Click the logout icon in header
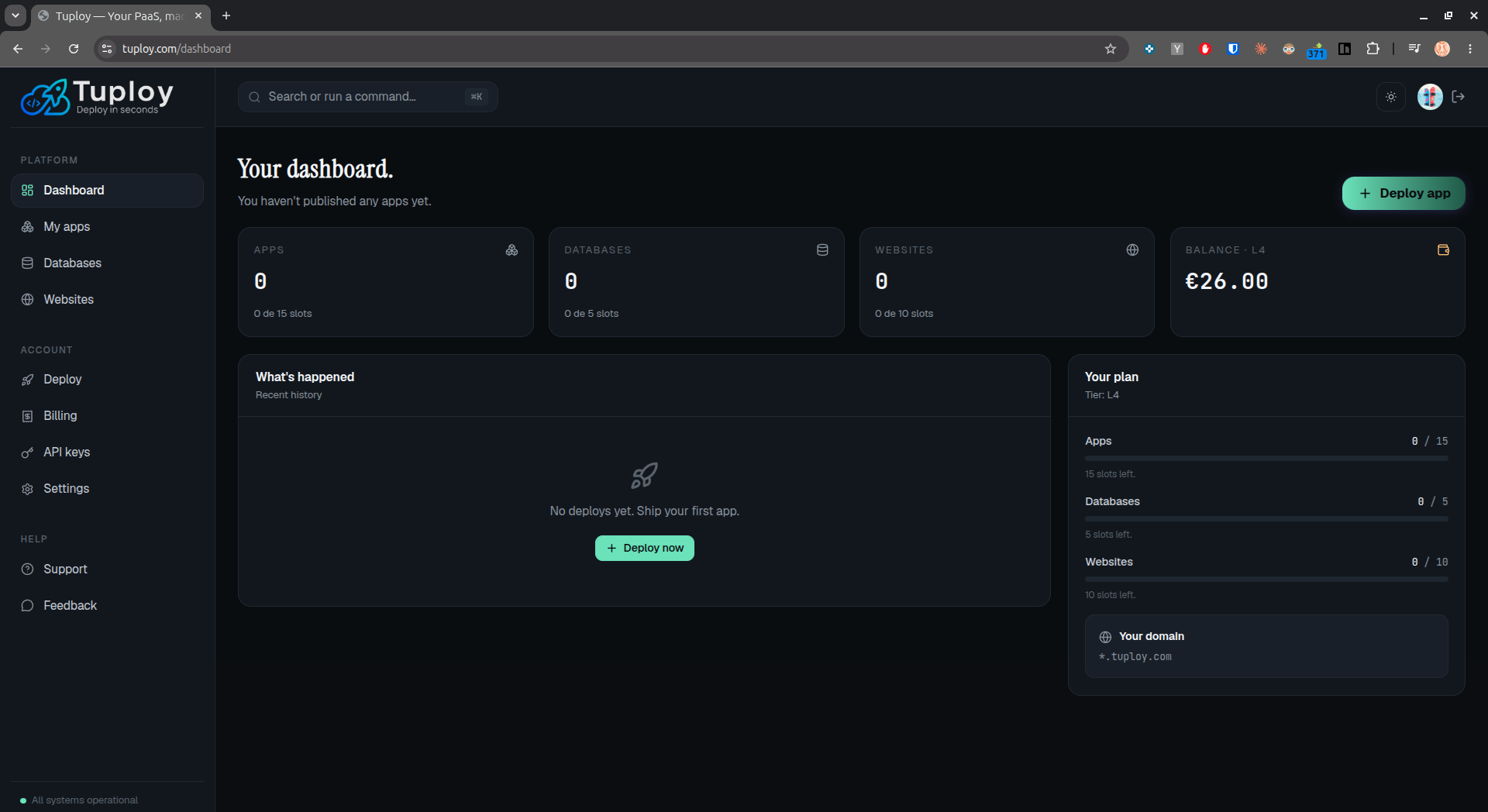Viewport: 1488px width, 812px height. pyautogui.click(x=1459, y=97)
